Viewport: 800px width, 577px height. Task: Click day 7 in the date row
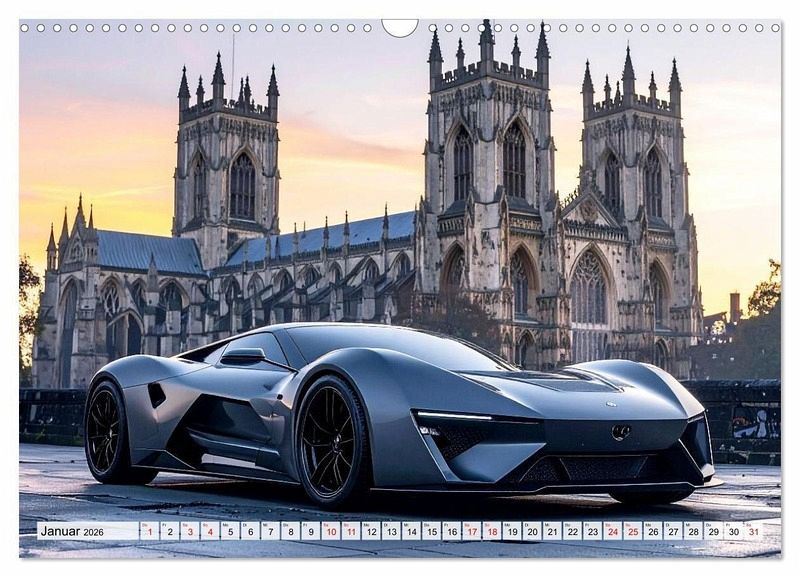point(270,532)
